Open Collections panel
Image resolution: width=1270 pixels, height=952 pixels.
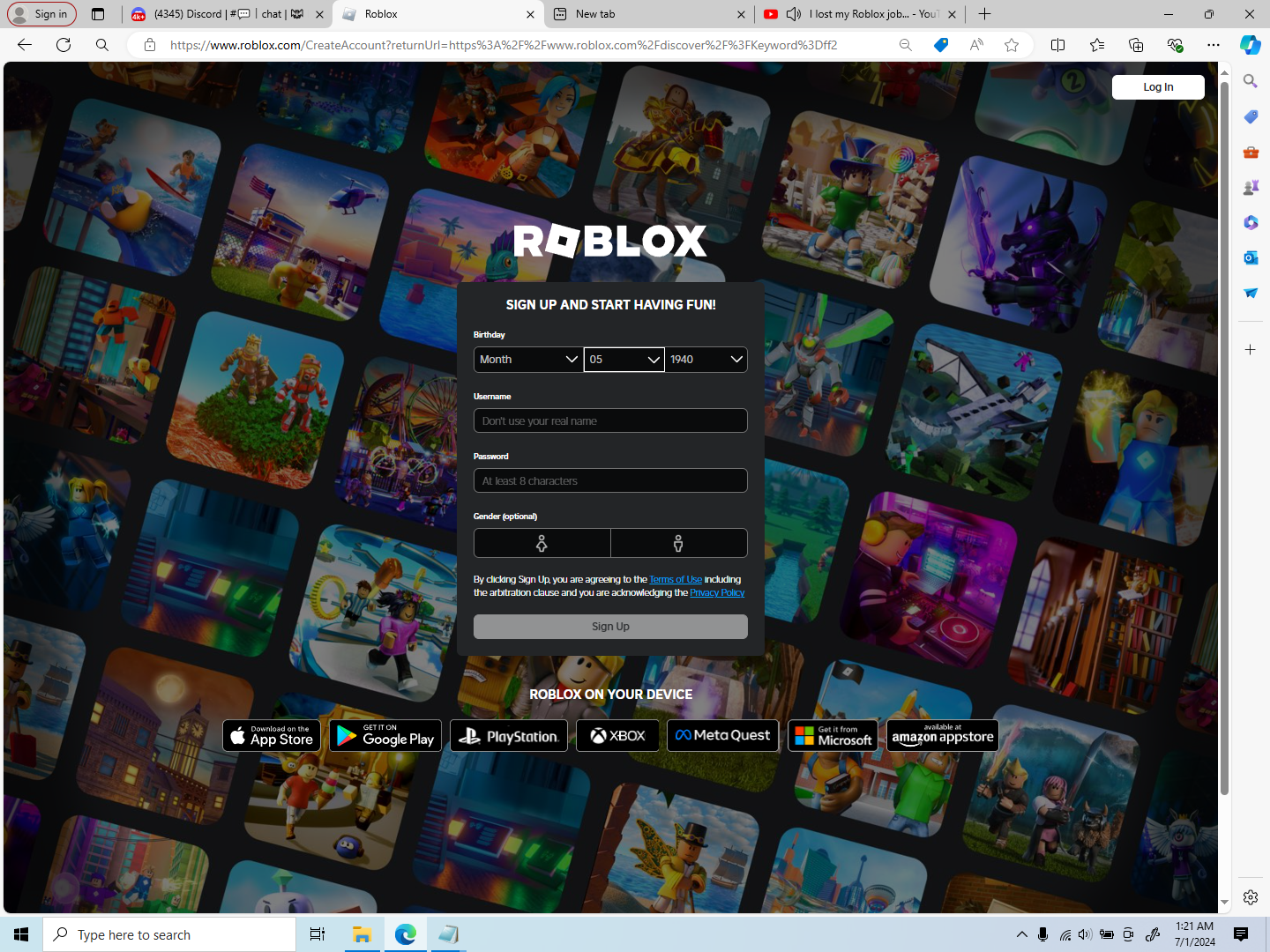(x=1136, y=45)
